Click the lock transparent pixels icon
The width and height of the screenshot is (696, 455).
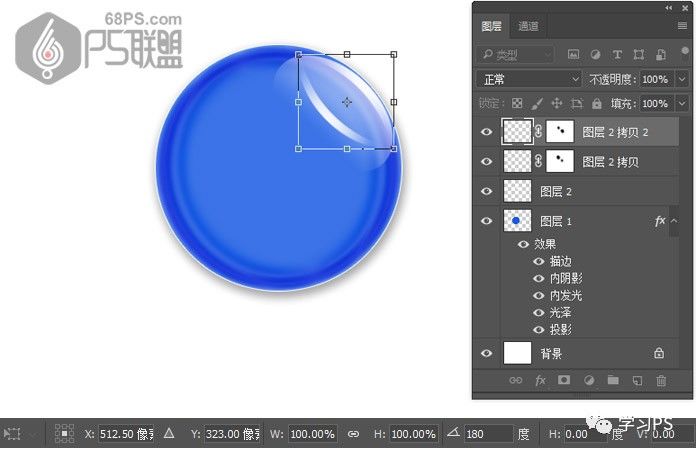(517, 103)
